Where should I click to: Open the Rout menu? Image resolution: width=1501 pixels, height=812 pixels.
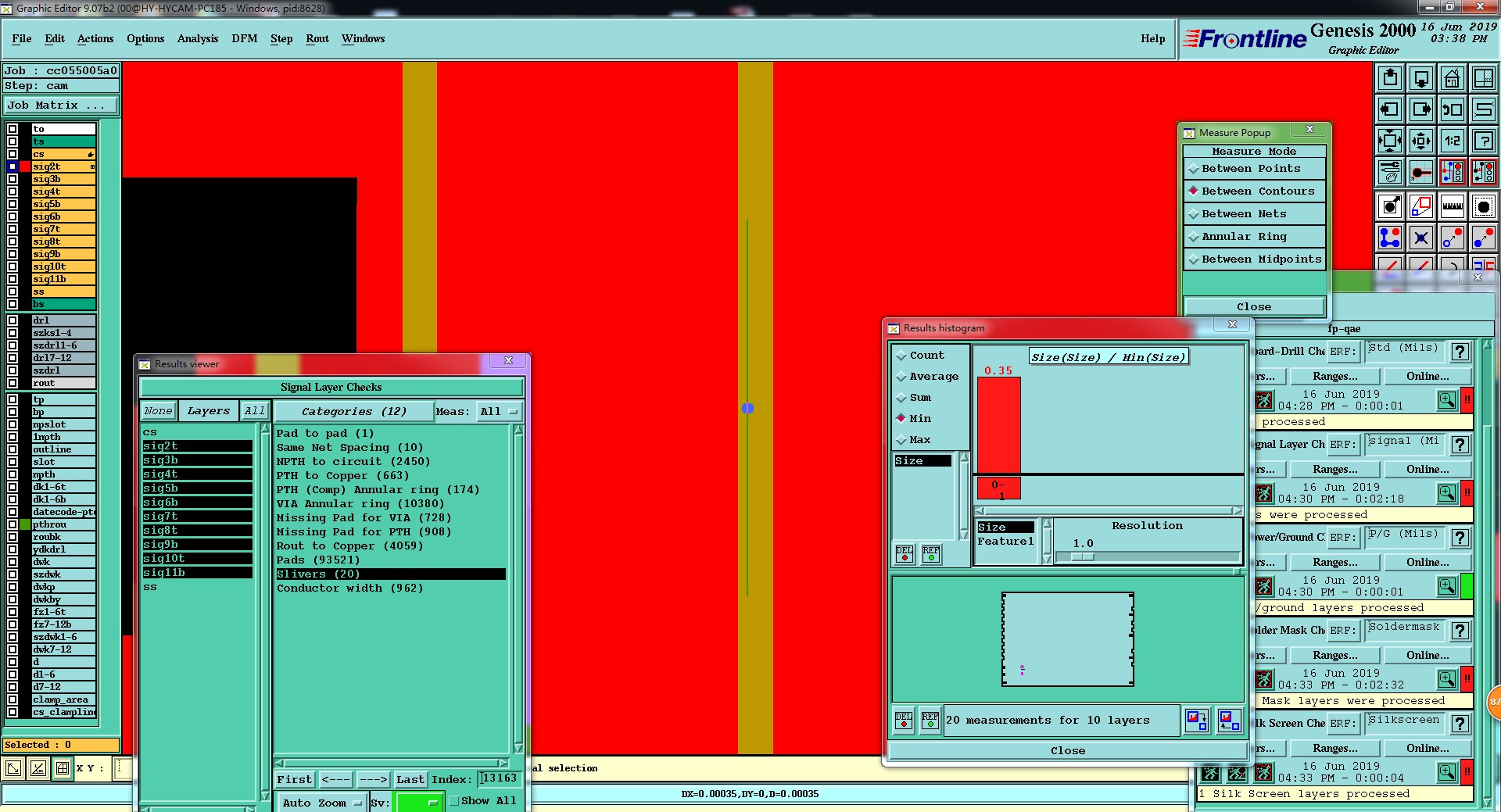(317, 38)
